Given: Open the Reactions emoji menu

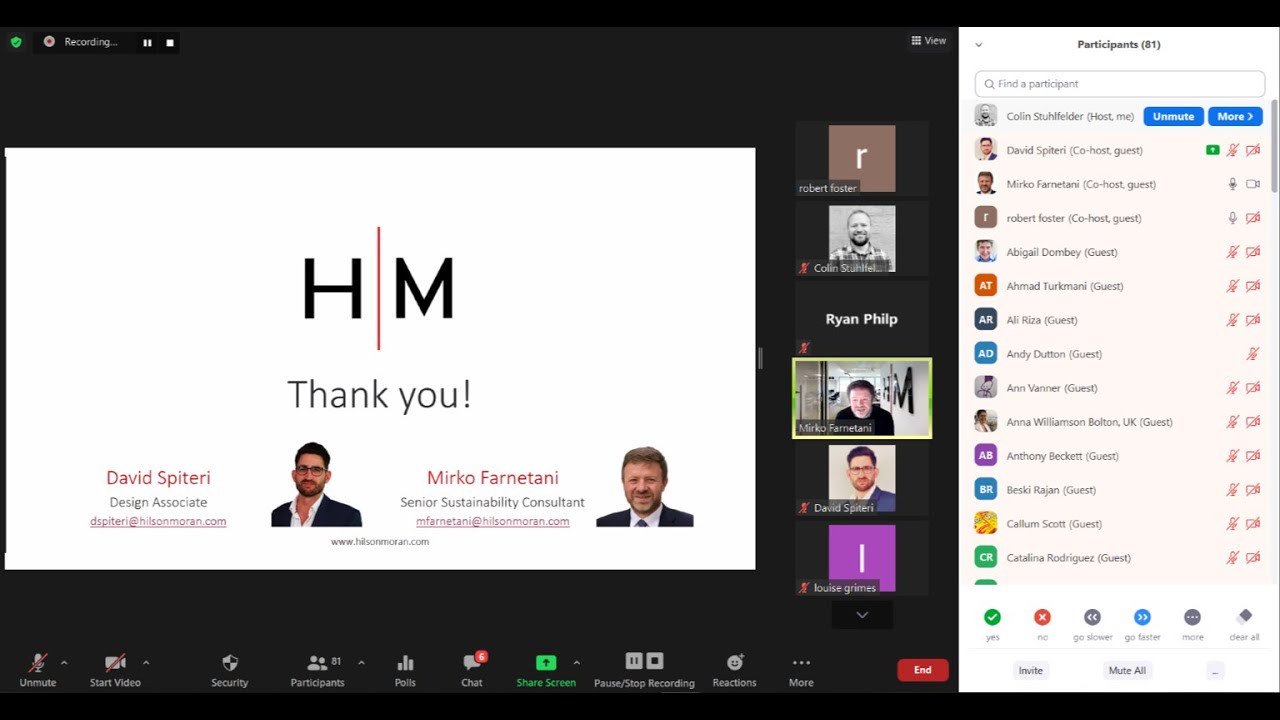Looking at the screenshot, I should [x=735, y=662].
